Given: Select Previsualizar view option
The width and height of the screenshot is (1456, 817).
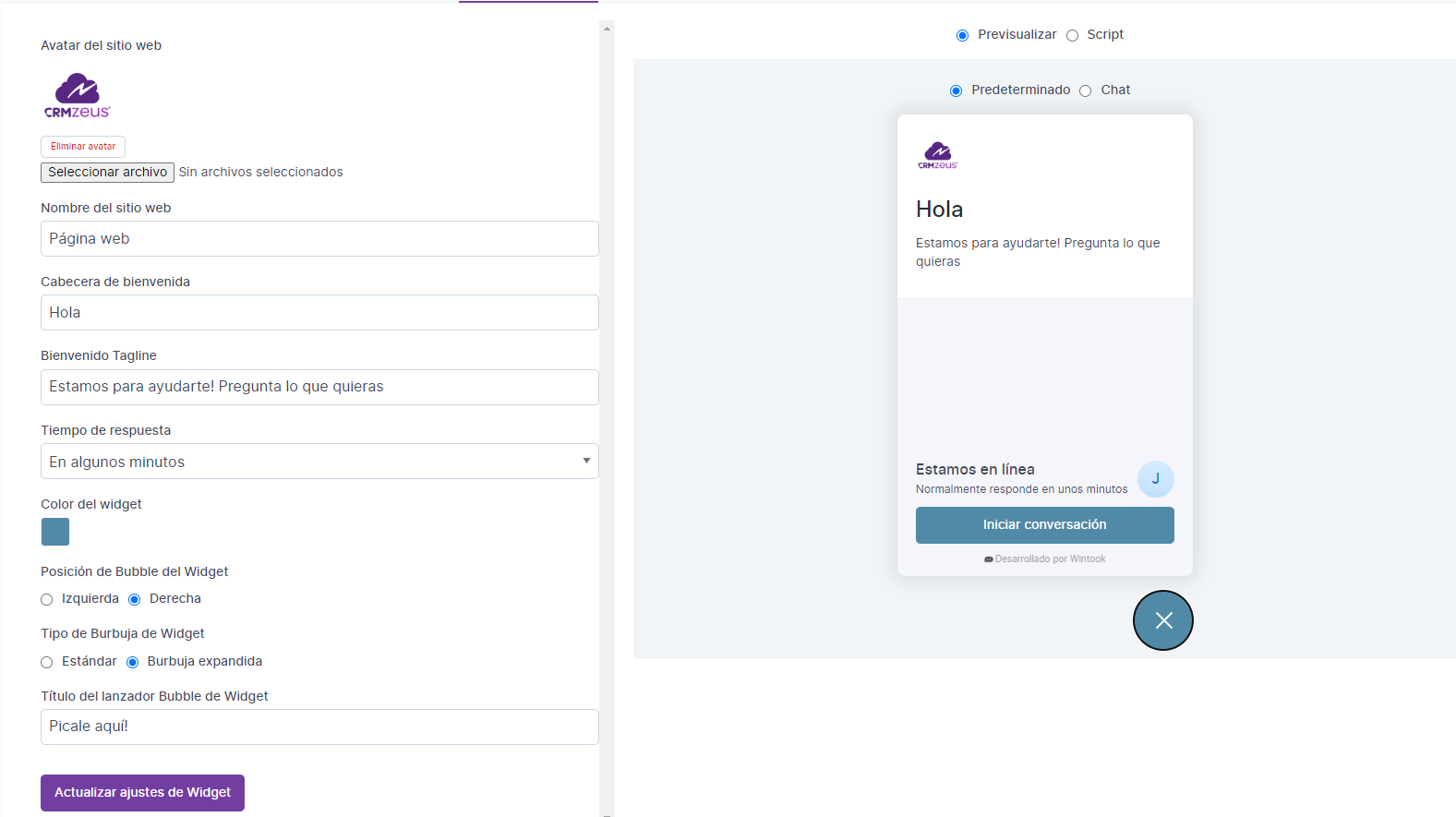Looking at the screenshot, I should pos(962,36).
